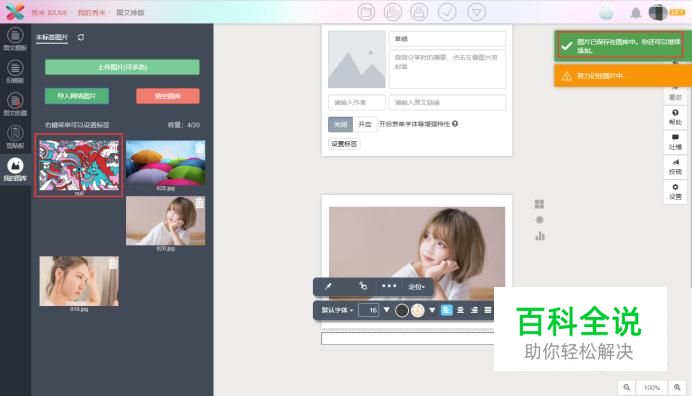The width and height of the screenshot is (692, 396).
Task: Click the orange warning notification
Action: (x=623, y=76)
